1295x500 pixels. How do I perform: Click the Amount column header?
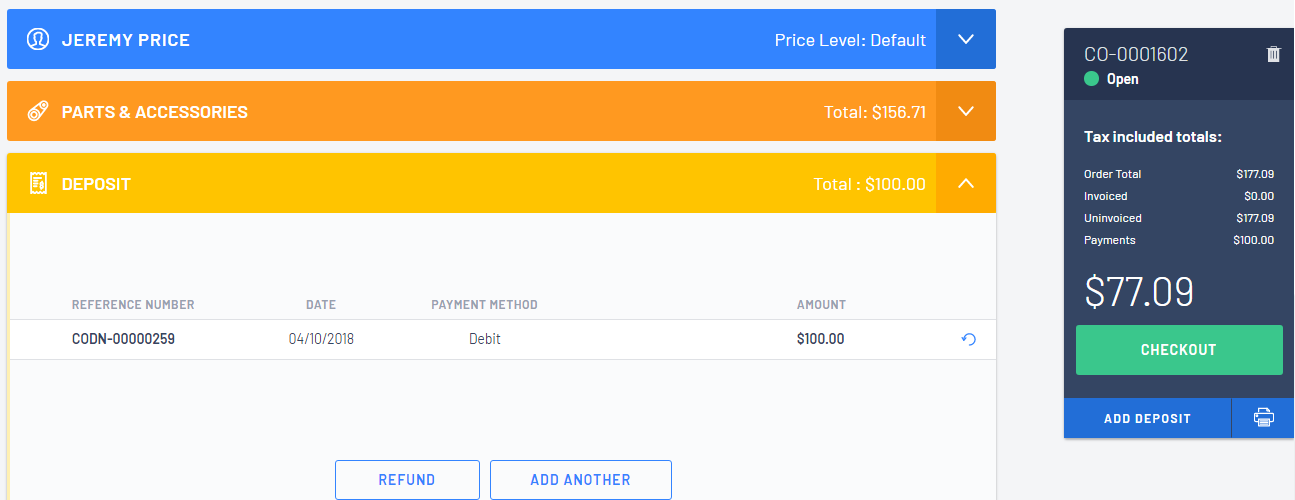click(821, 305)
